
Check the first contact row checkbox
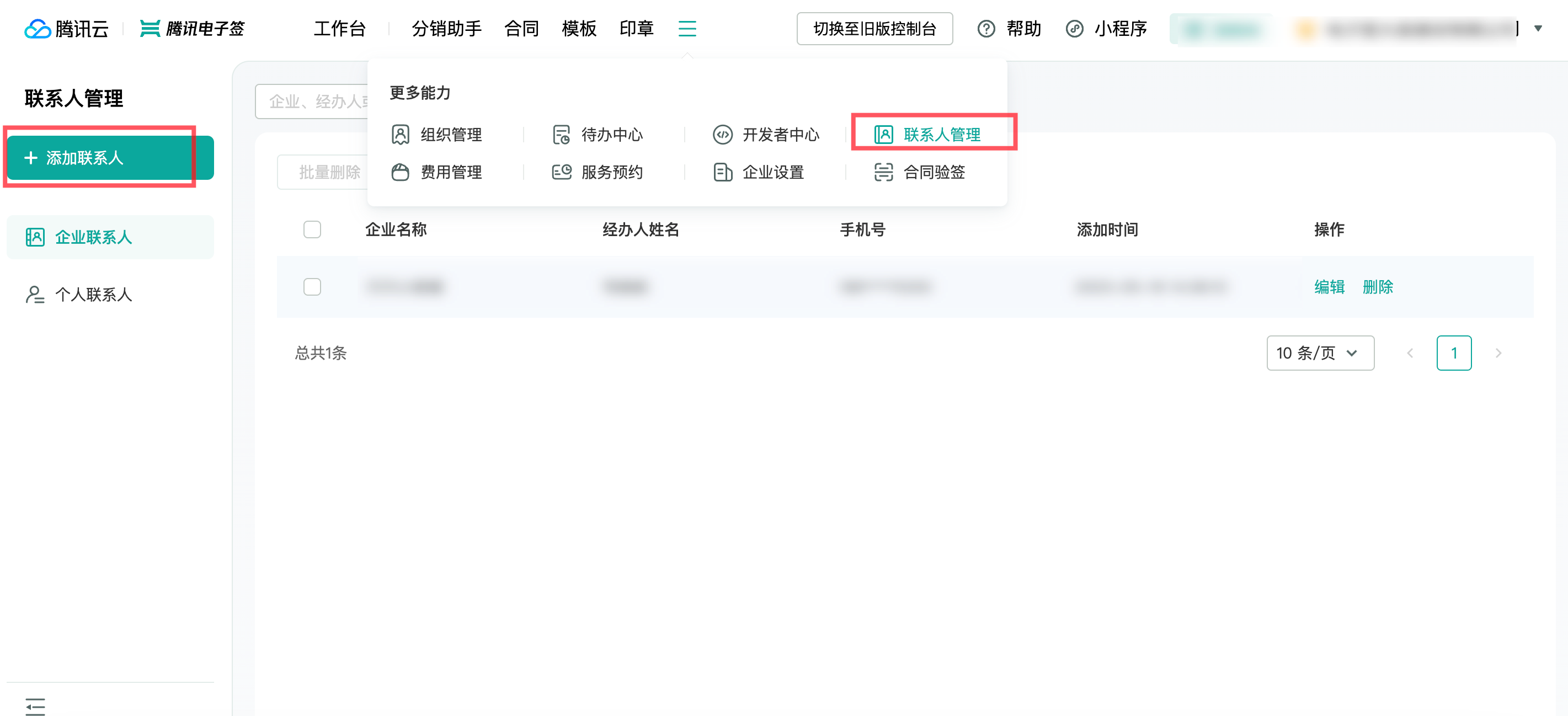tap(312, 286)
